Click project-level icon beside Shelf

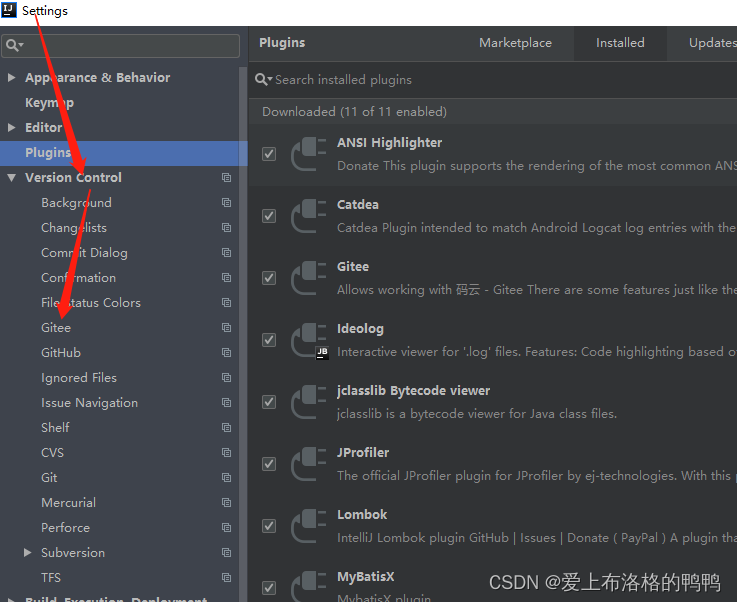coord(227,428)
